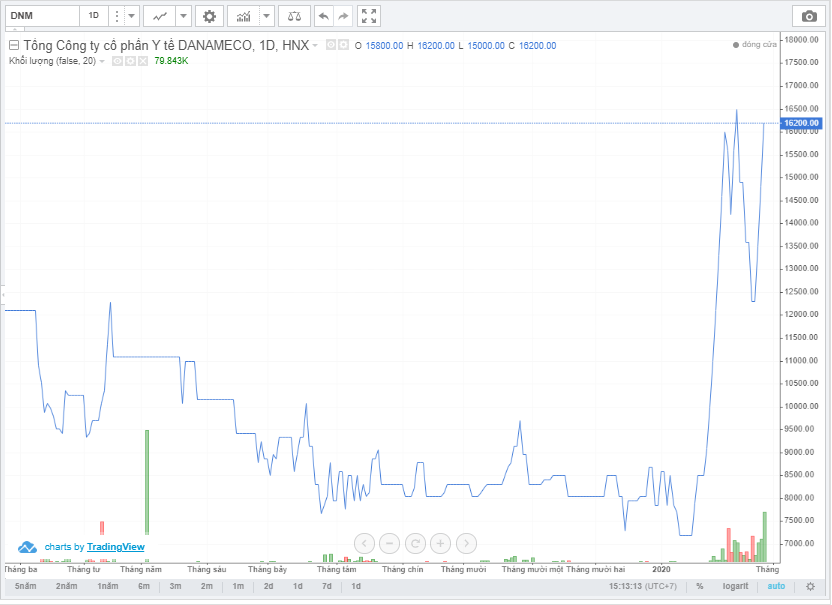Select the 6m time range
Image resolution: width=832 pixels, height=605 pixels.
(x=144, y=586)
